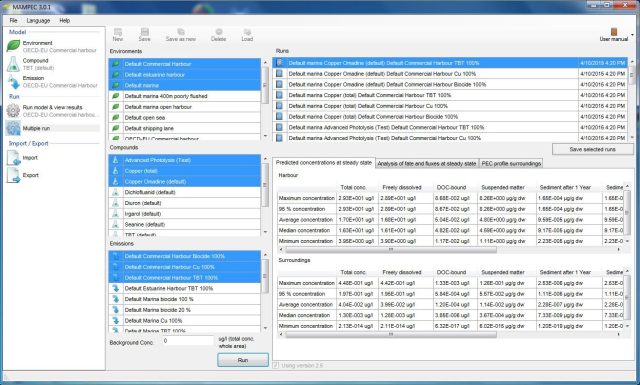Click Emissions list scroll down arrow
Screen dimensions: 640x385
click(x=265, y=328)
